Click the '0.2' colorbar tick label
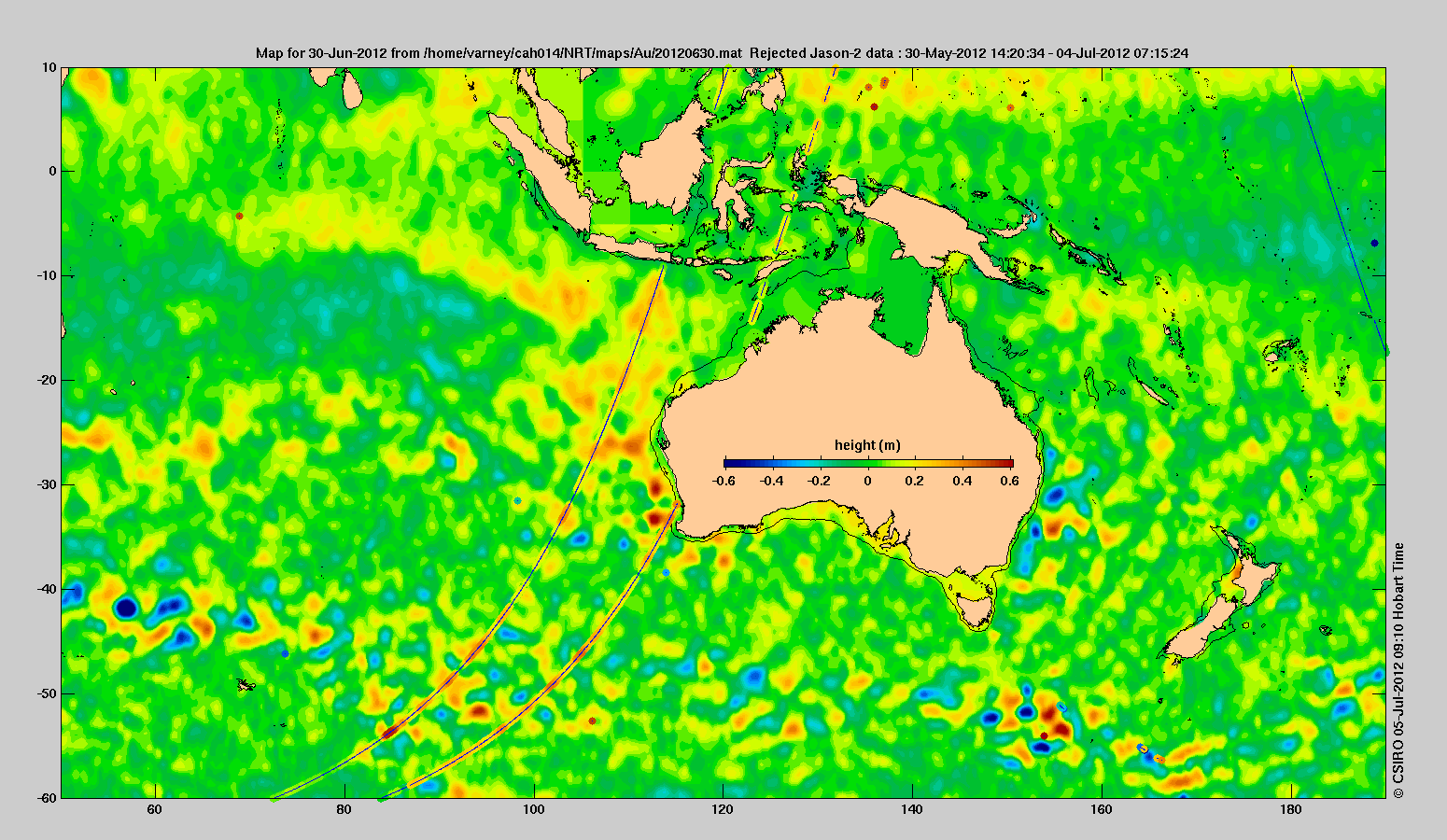This screenshot has width=1447, height=840. click(x=915, y=481)
